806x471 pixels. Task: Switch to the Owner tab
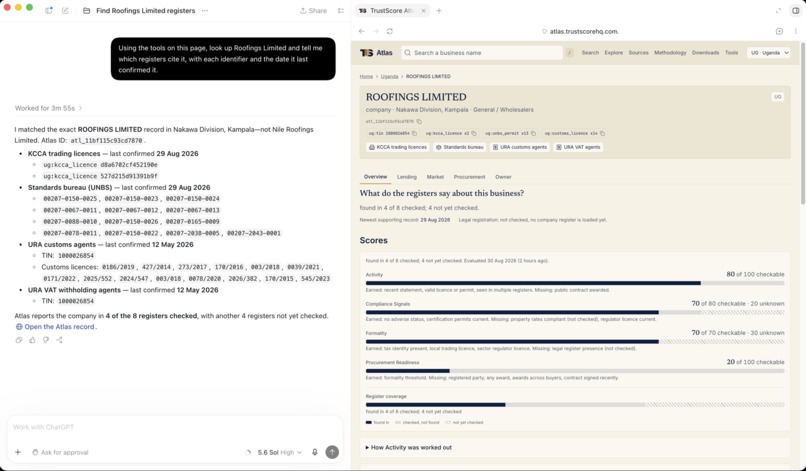[x=503, y=177]
